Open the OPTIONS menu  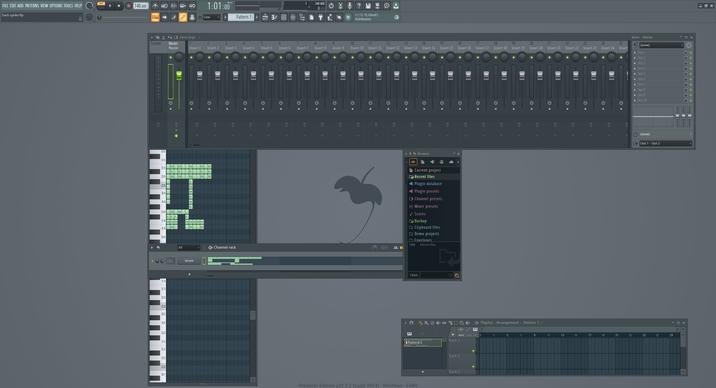point(57,6)
